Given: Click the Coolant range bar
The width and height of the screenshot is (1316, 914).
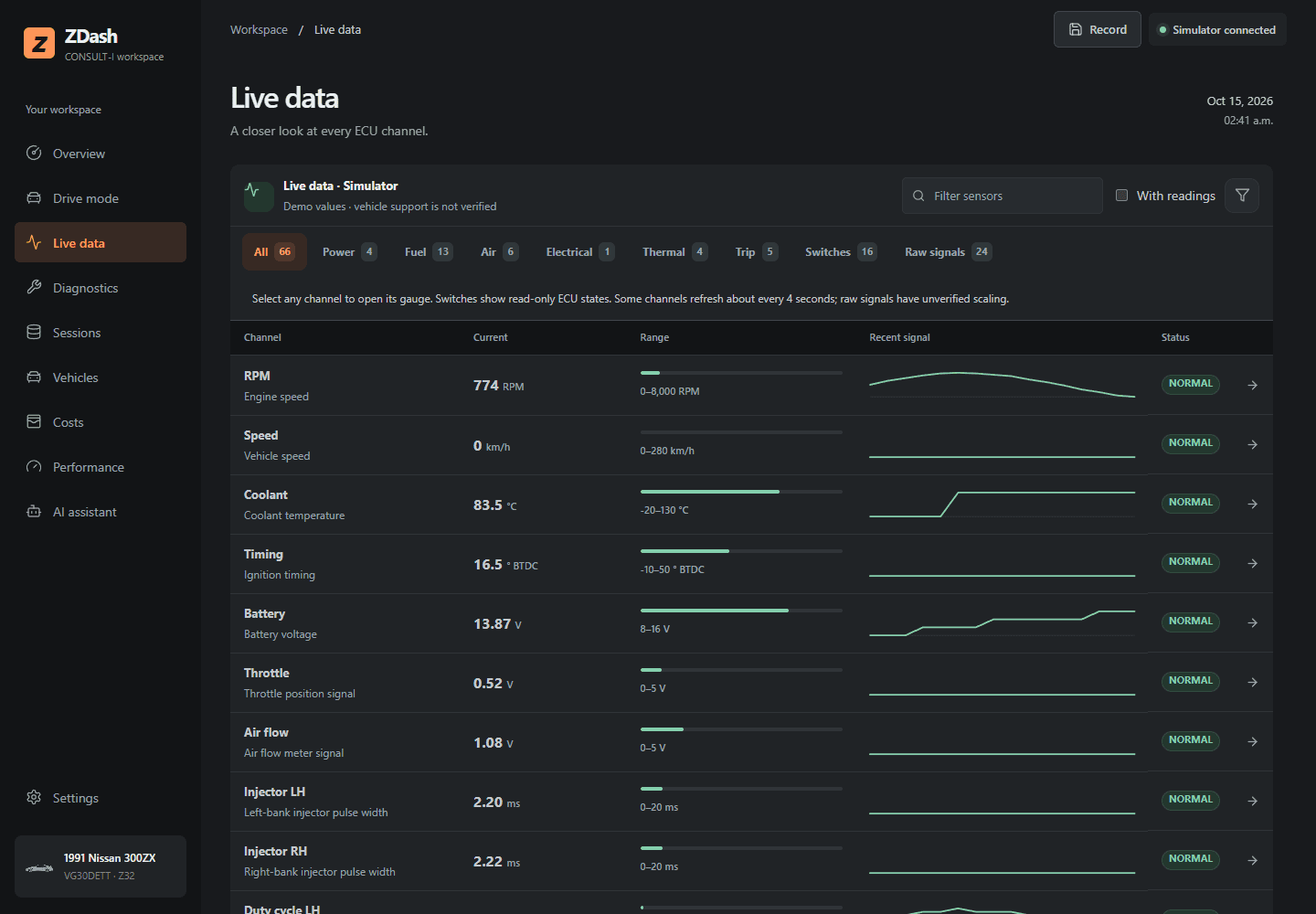Looking at the screenshot, I should (741, 492).
